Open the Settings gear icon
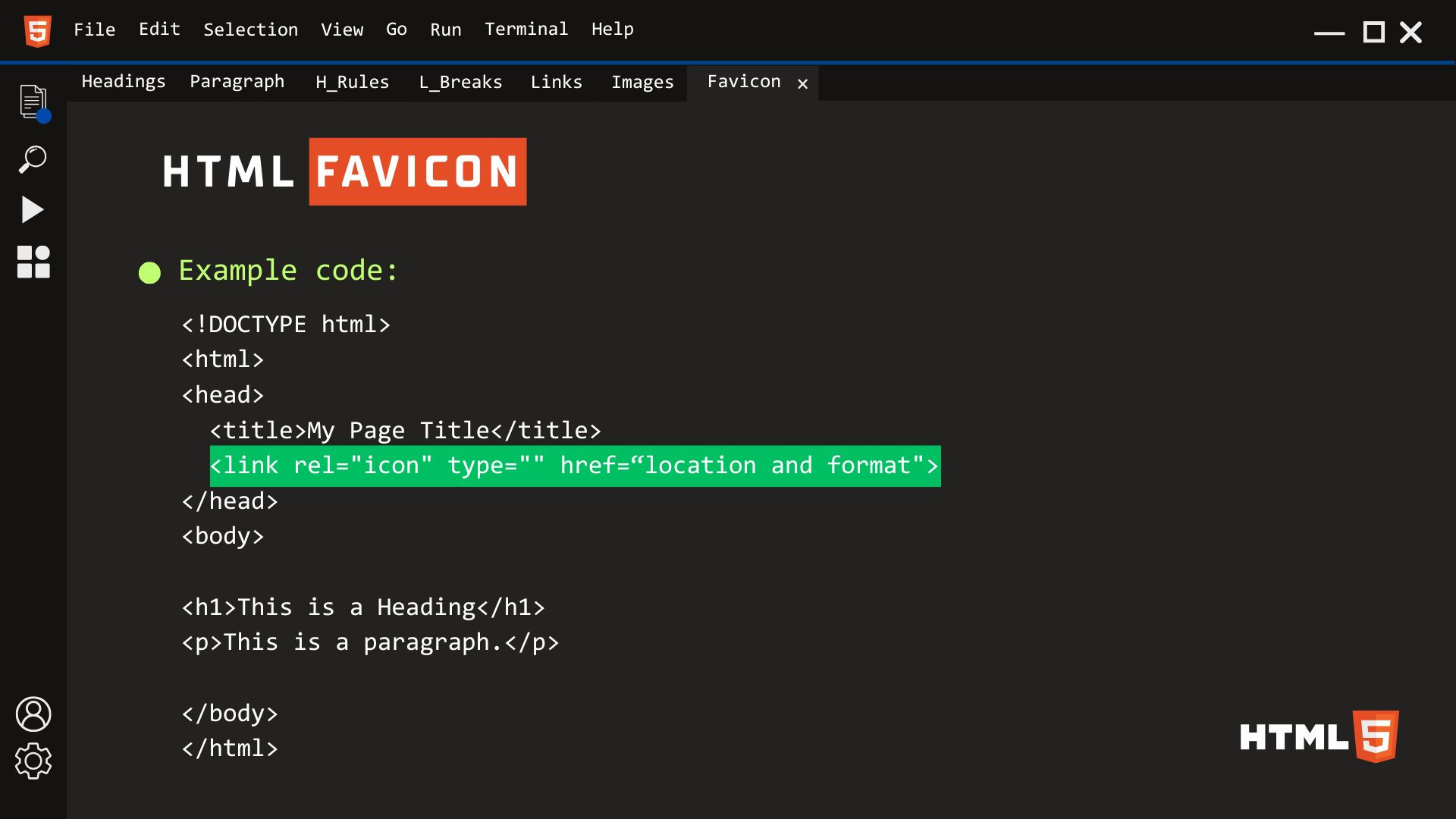The image size is (1456, 819). click(33, 761)
